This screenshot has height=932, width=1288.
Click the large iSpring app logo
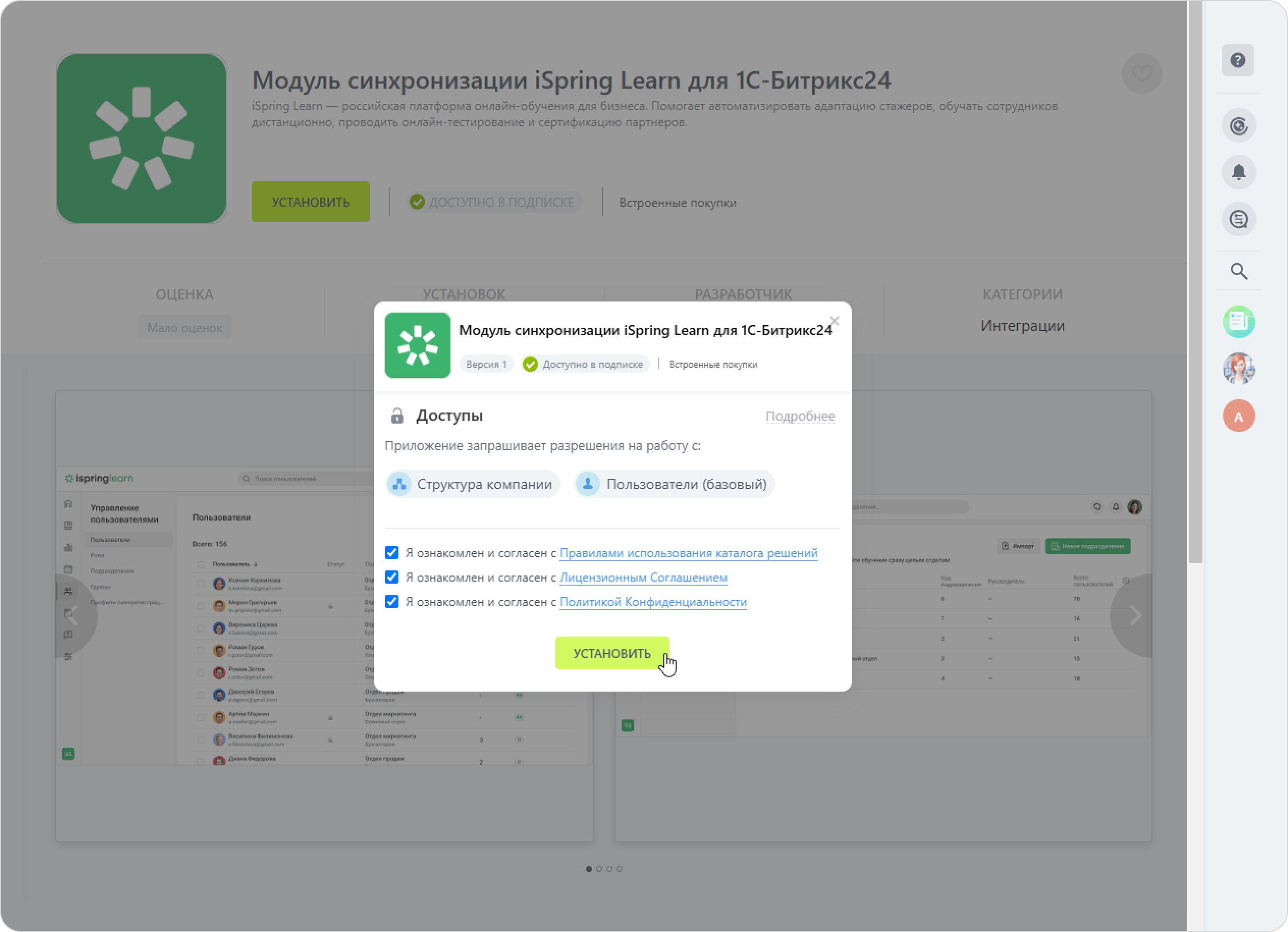[142, 139]
